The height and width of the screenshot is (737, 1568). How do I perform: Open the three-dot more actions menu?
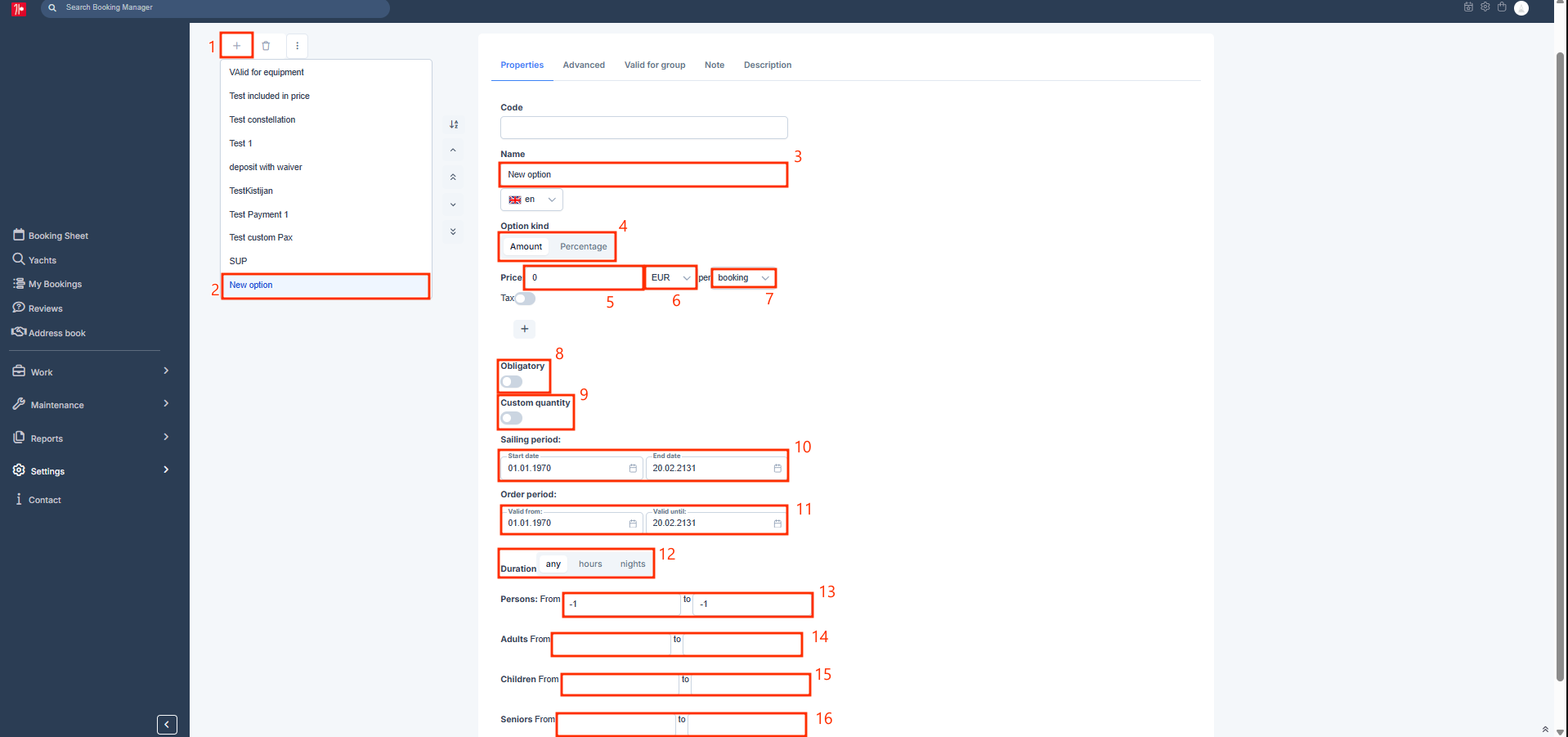click(297, 46)
